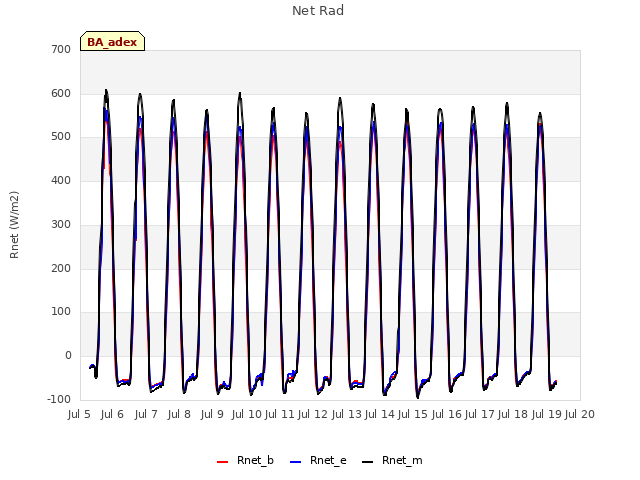The image size is (640, 480).
Task: Click the Jul 15 x-axis label
Action: (x=413, y=414)
